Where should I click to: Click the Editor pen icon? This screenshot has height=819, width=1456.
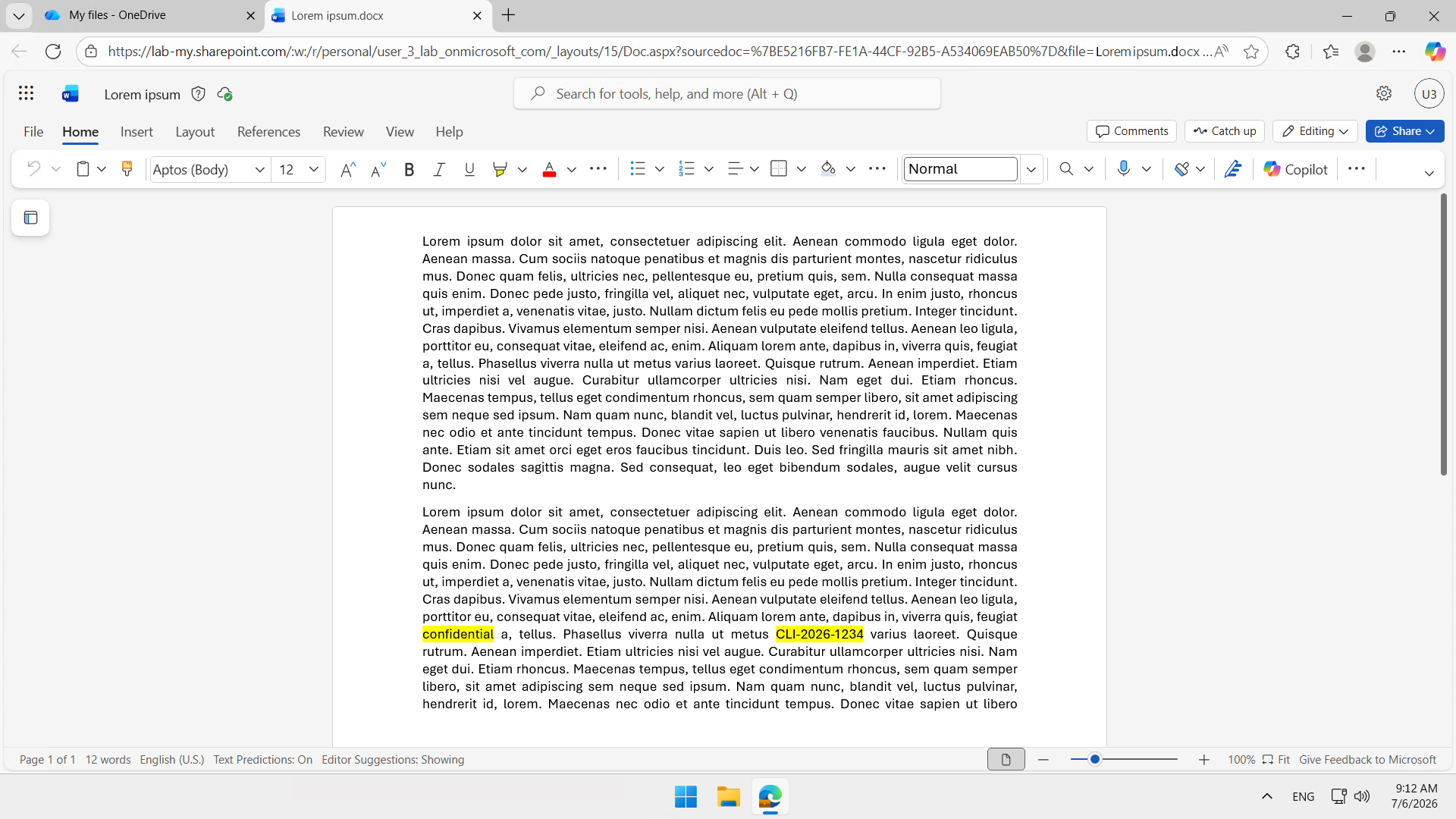(1233, 169)
